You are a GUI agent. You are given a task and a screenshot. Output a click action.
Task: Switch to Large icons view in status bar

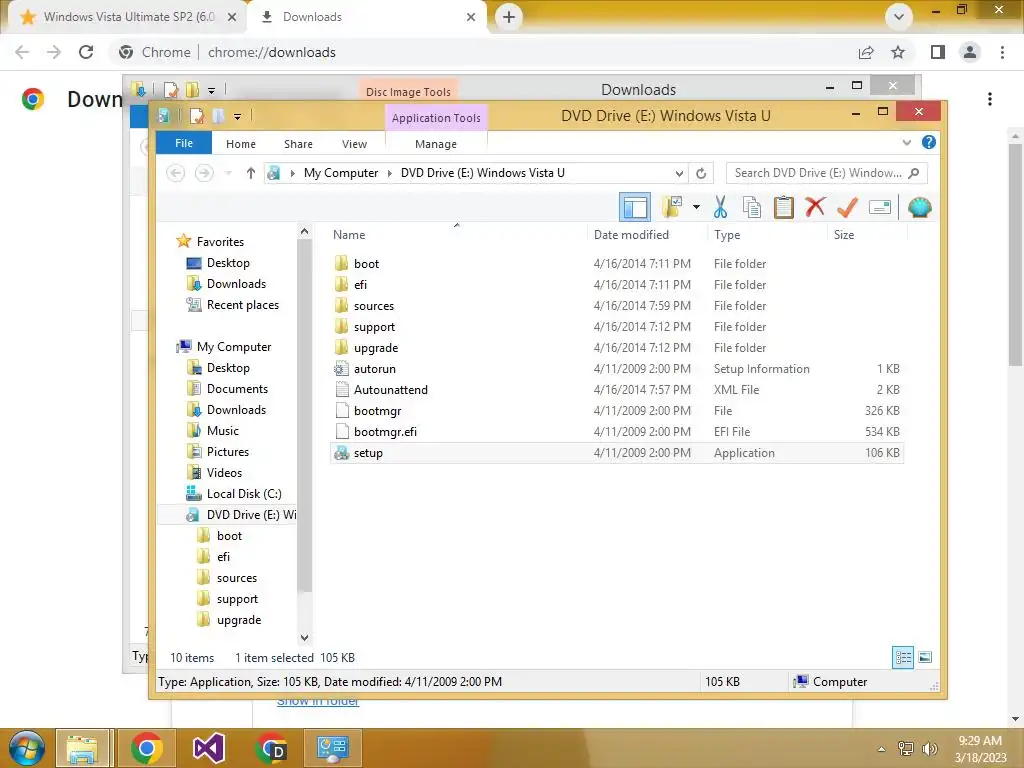(x=925, y=657)
